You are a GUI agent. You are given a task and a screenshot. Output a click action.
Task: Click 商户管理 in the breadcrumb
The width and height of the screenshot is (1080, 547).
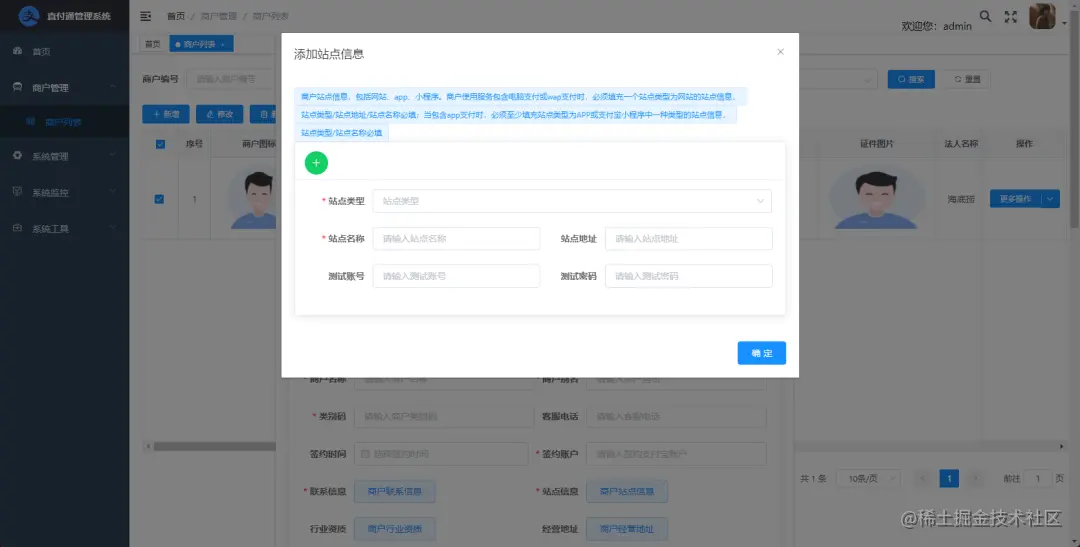tap(218, 16)
